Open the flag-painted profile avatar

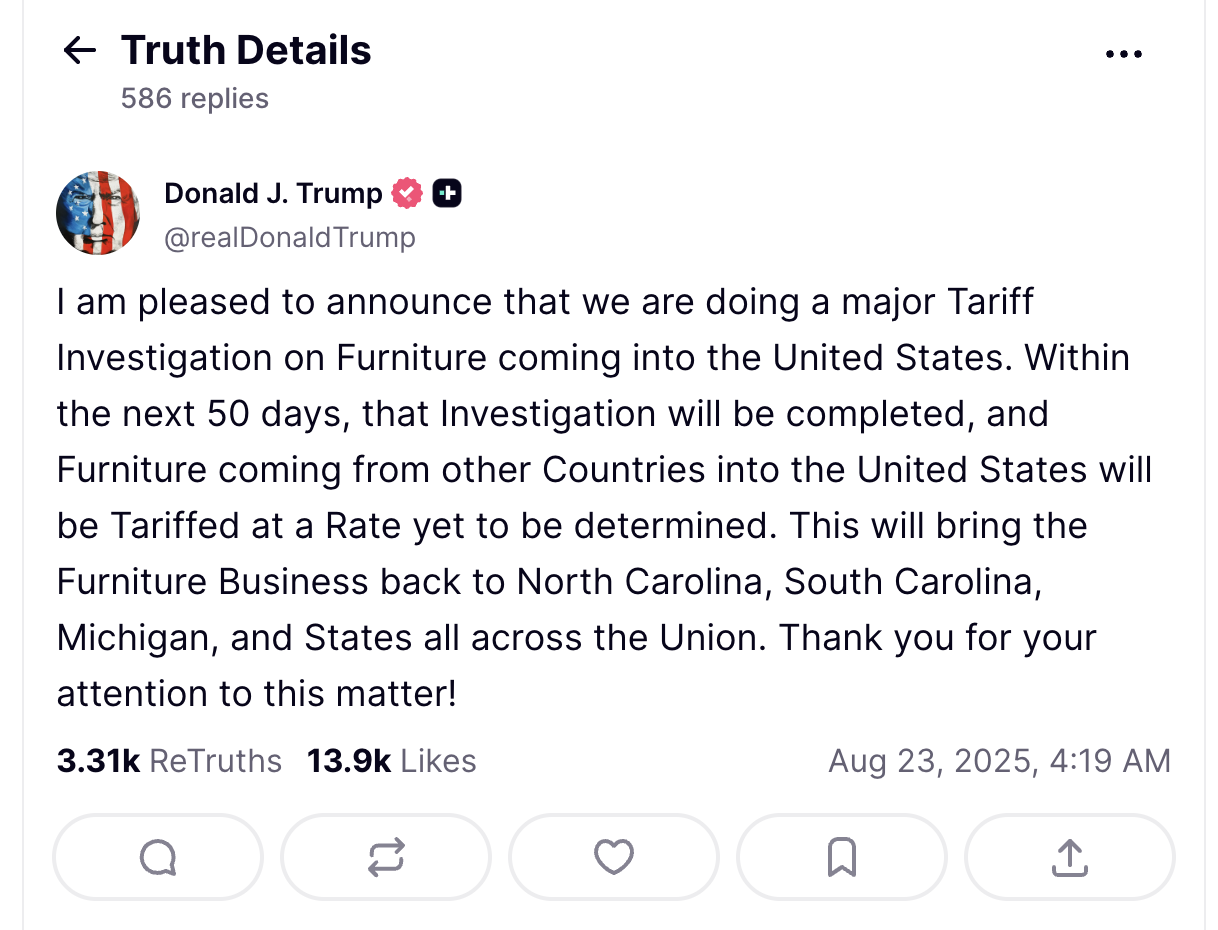[98, 213]
